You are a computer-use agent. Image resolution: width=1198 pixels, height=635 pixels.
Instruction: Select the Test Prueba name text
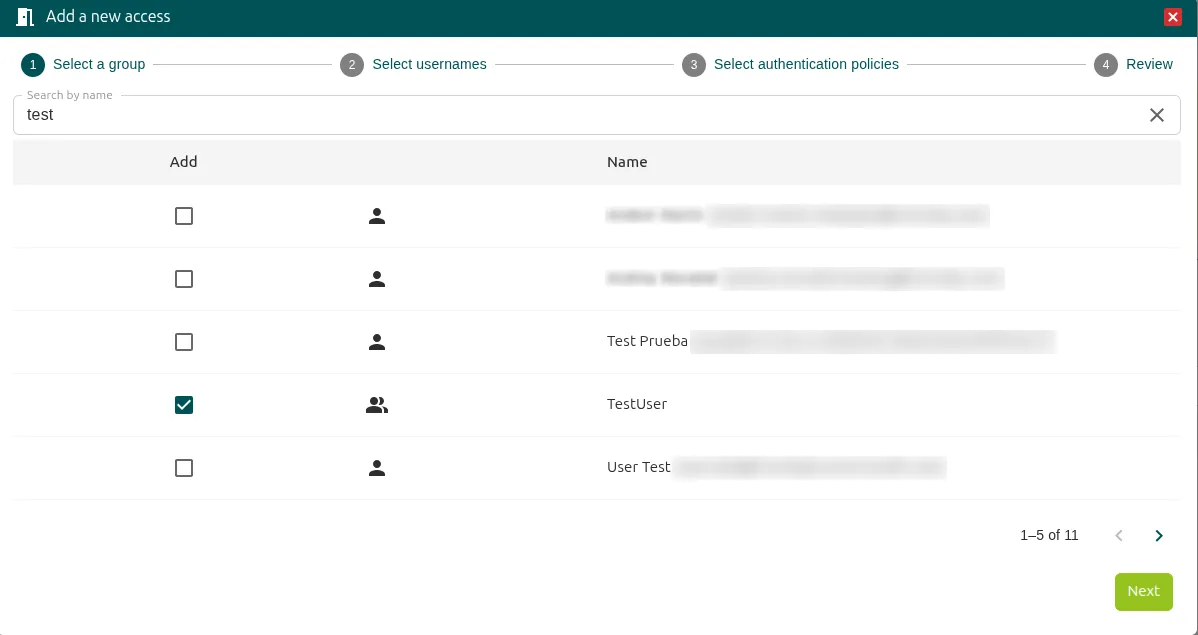pos(647,342)
